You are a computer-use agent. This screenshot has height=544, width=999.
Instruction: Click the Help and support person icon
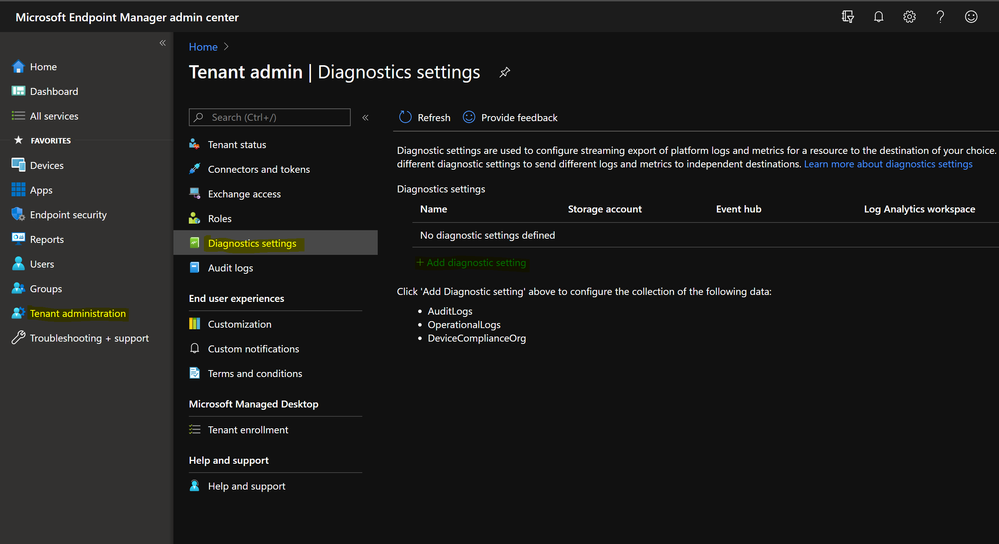(194, 486)
